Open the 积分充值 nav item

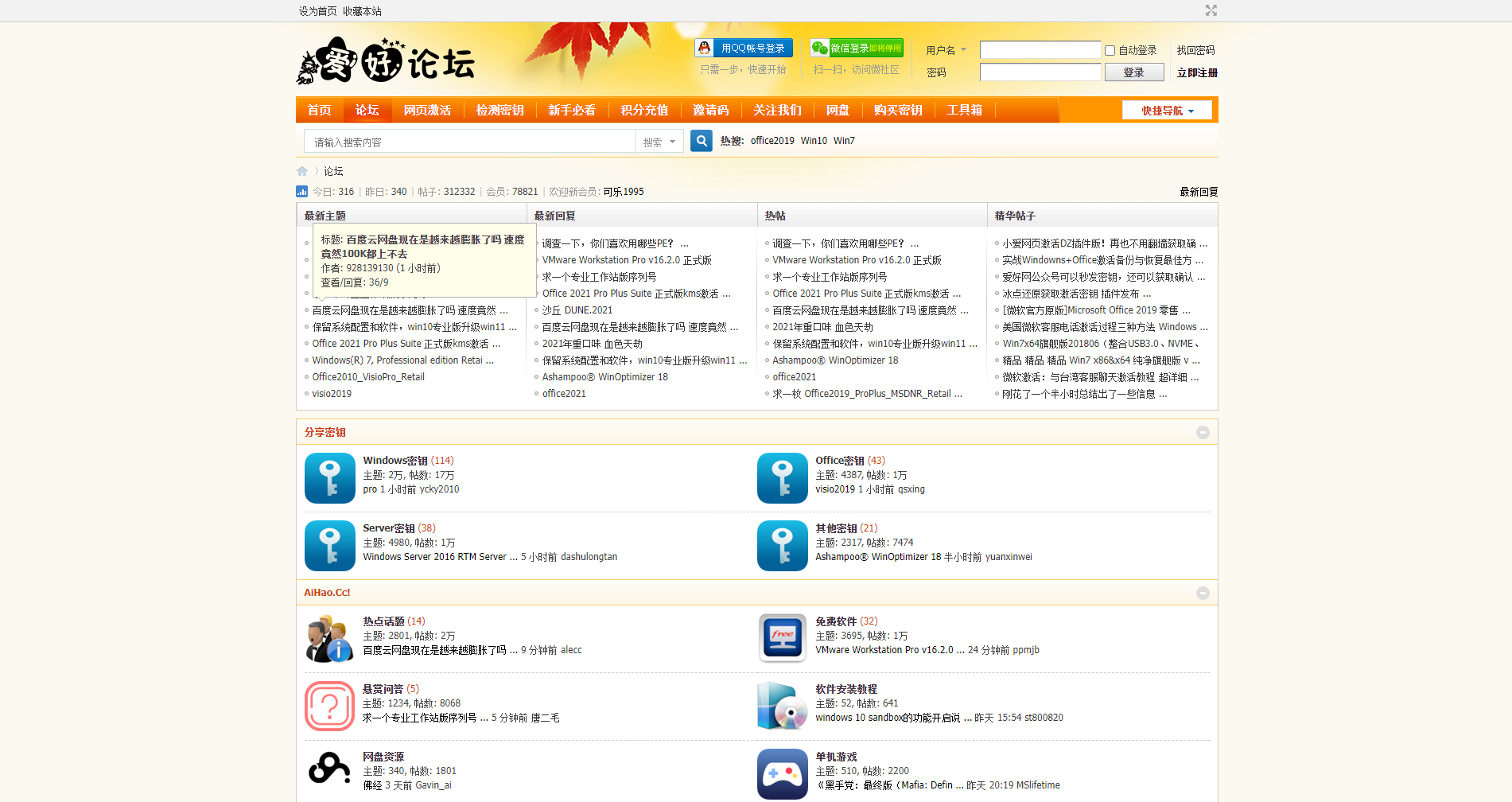tap(644, 110)
